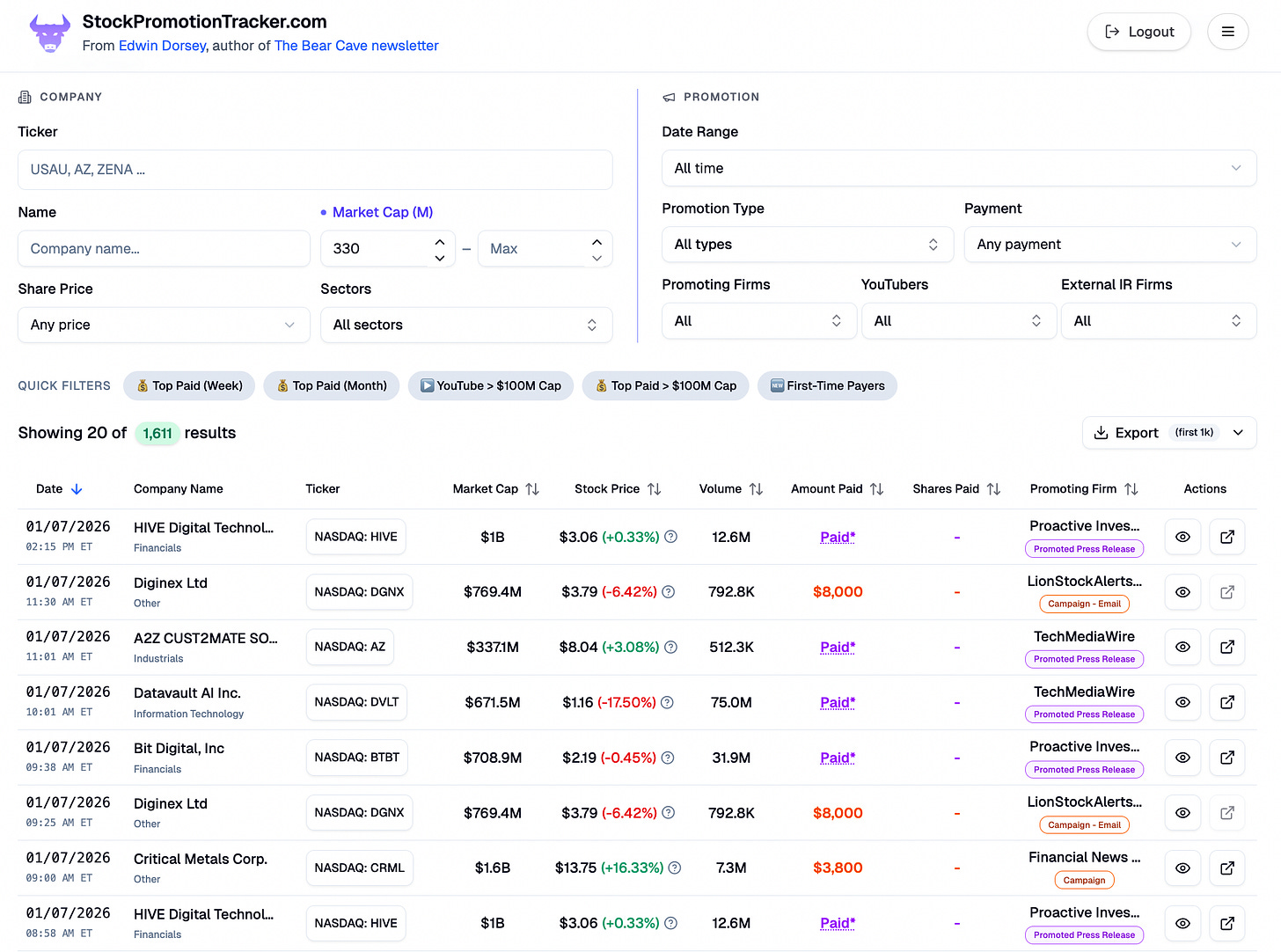This screenshot has height=952, width=1281.
Task: Open external link for HIVE 02:15 PM row
Action: 1226,537
